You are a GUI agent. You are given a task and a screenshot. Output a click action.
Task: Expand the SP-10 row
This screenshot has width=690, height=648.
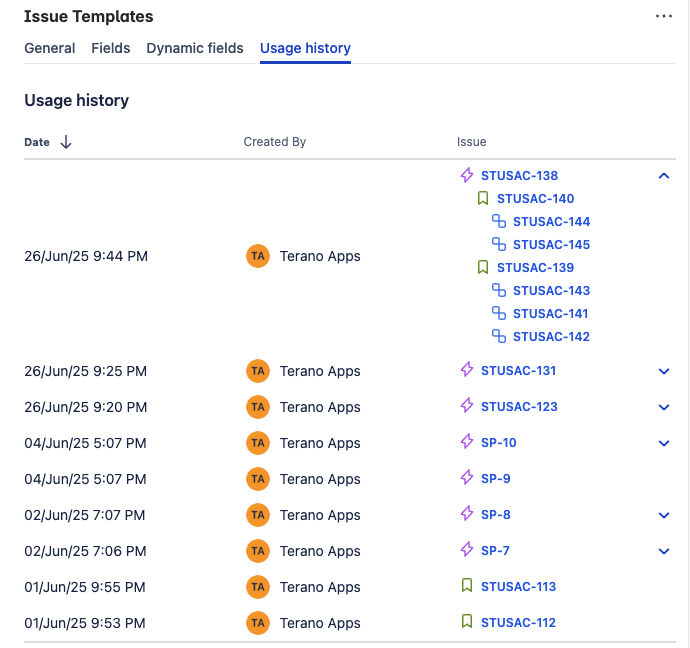(664, 443)
